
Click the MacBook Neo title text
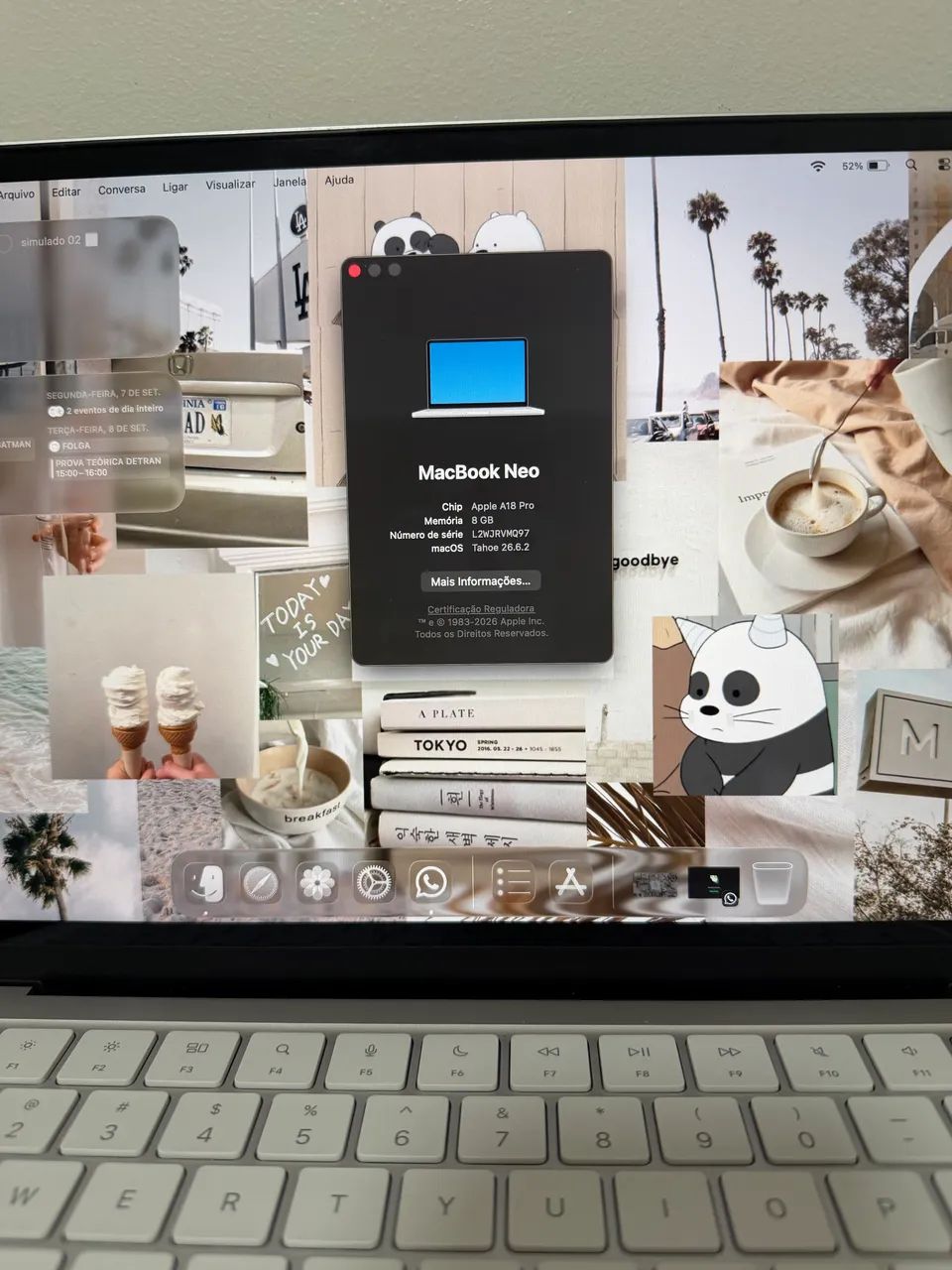click(478, 472)
